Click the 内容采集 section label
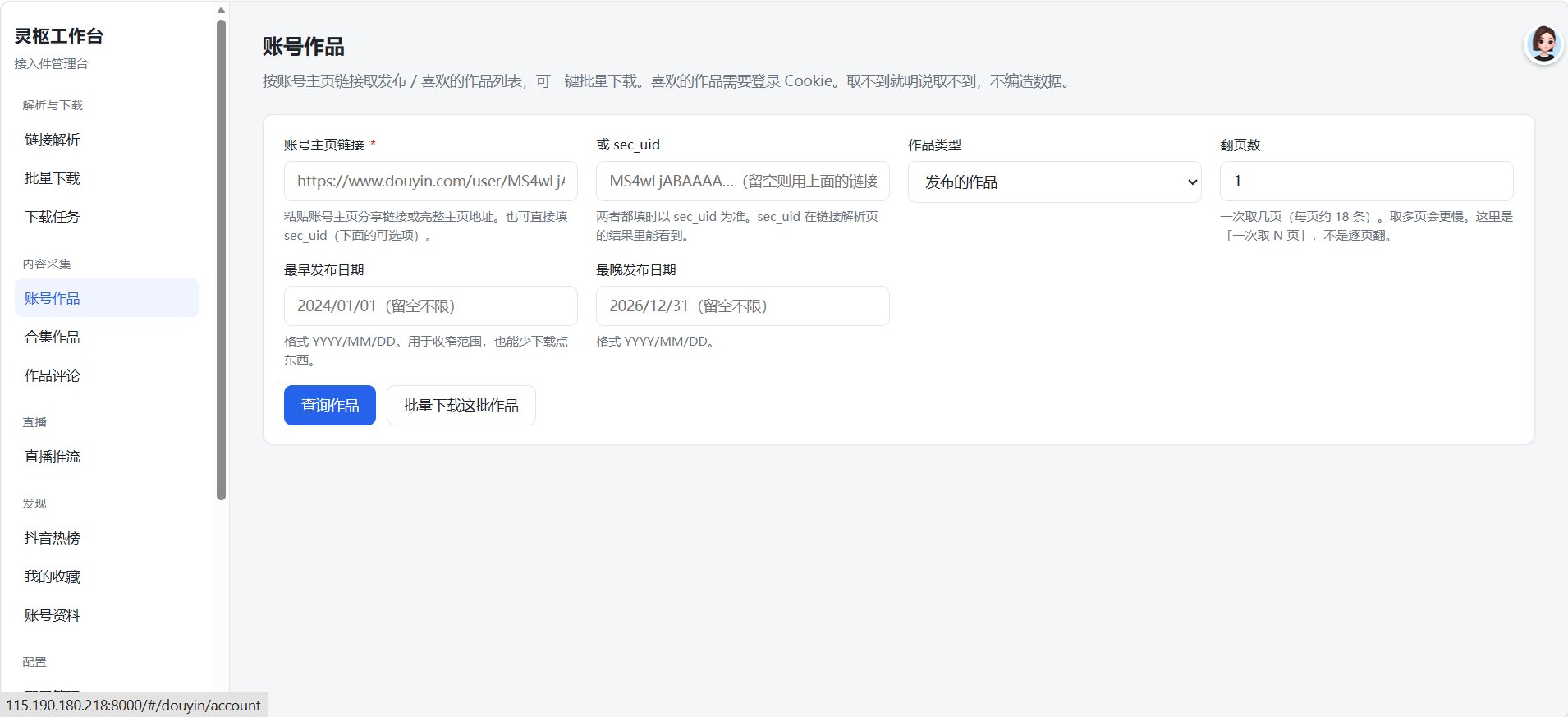Viewport: 1568px width, 717px height. point(47,264)
